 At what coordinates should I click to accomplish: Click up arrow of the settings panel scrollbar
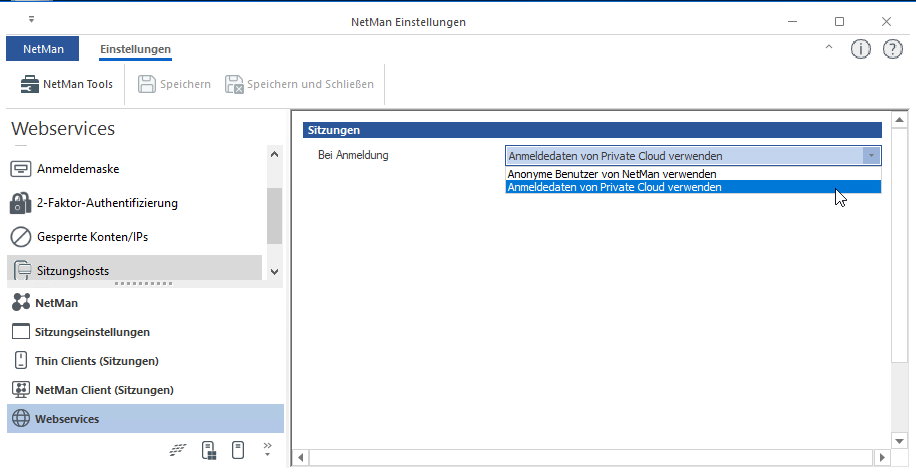coord(899,120)
